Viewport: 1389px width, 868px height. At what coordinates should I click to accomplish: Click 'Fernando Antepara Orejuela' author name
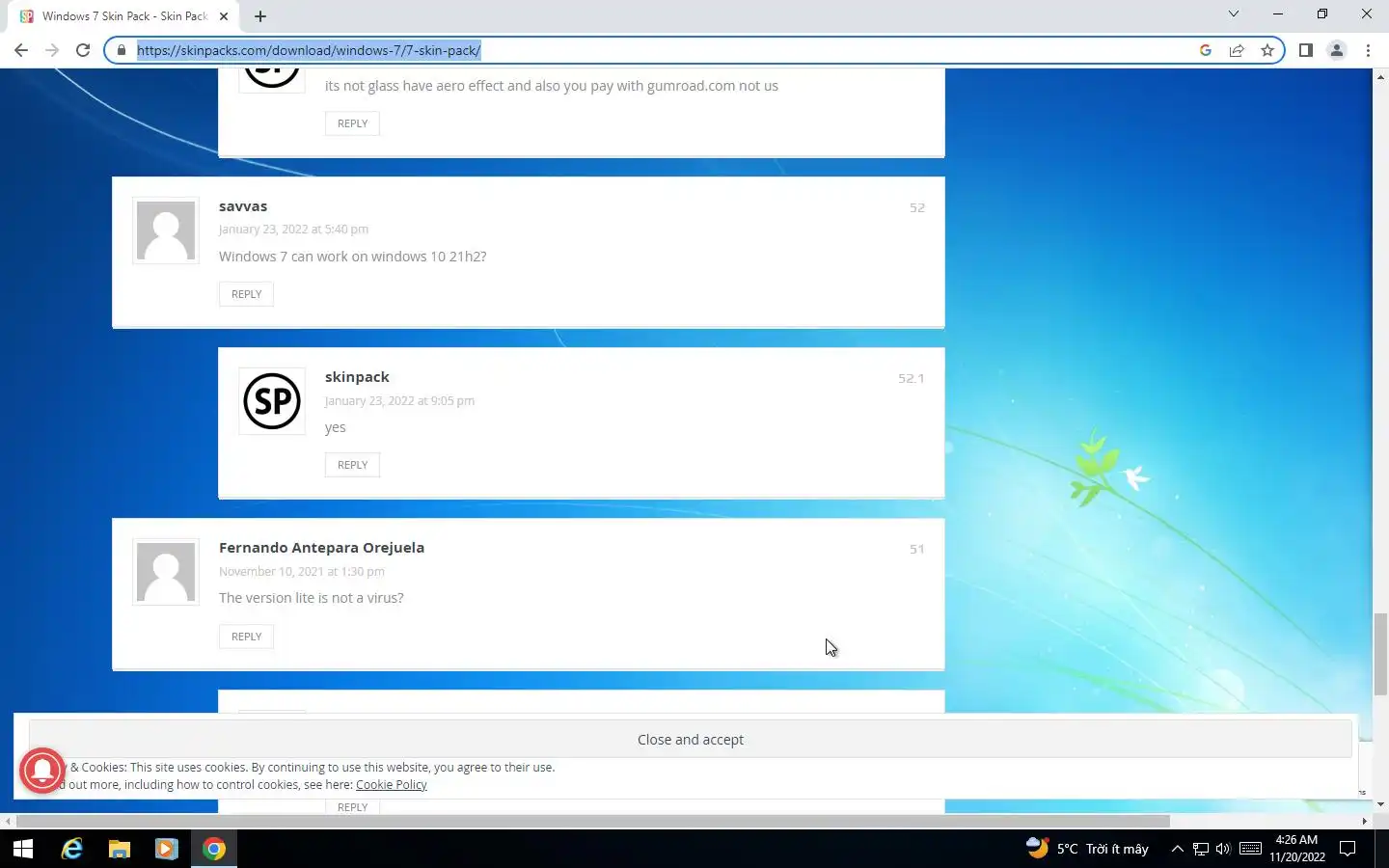tap(321, 548)
